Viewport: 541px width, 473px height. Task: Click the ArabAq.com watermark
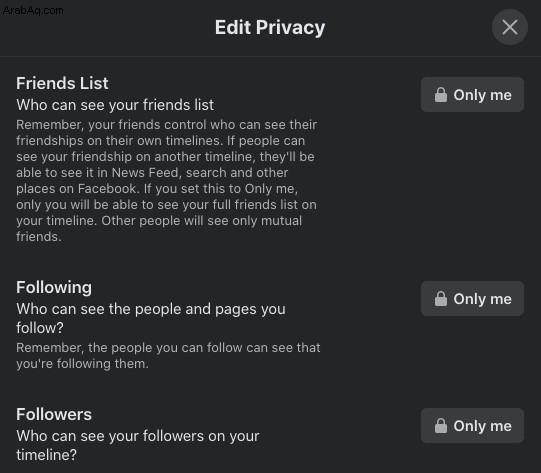click(x=33, y=10)
